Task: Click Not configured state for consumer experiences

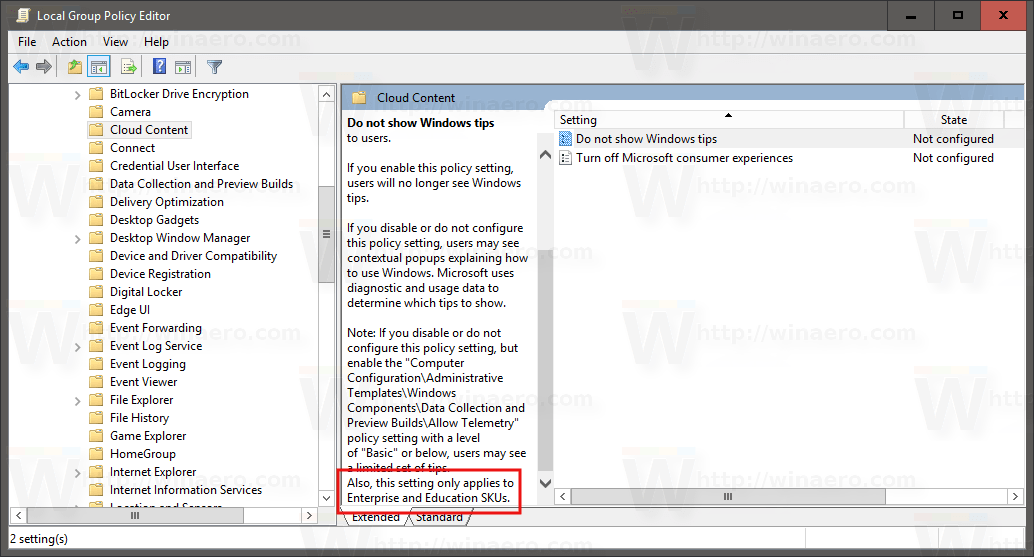Action: click(x=953, y=158)
